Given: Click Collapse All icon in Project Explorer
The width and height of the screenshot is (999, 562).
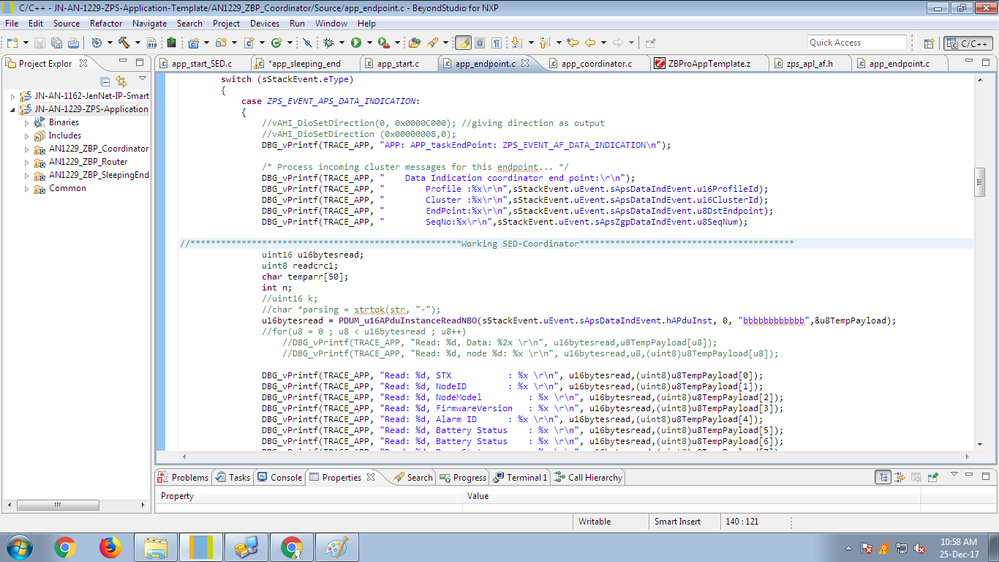Looking at the screenshot, I should coord(105,82).
